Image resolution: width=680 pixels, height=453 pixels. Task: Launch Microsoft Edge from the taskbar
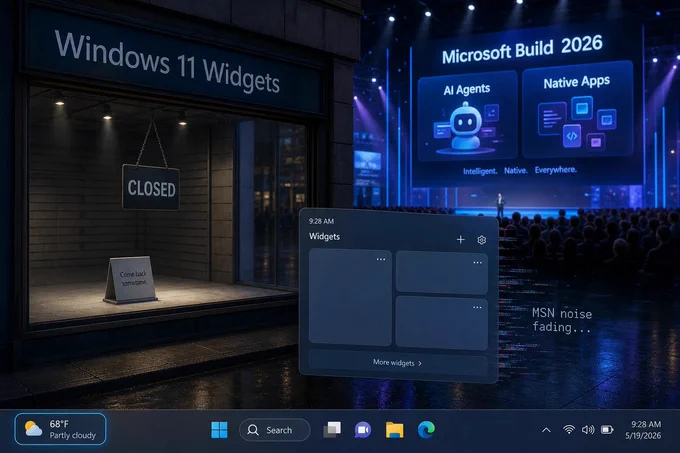point(426,430)
